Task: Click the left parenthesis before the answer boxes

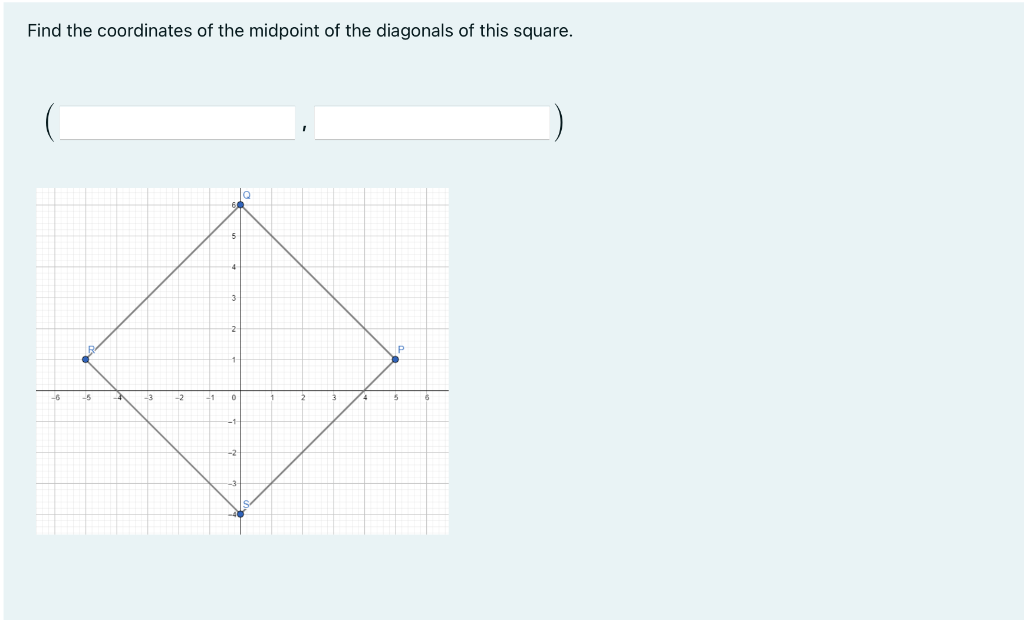Action: [x=48, y=122]
